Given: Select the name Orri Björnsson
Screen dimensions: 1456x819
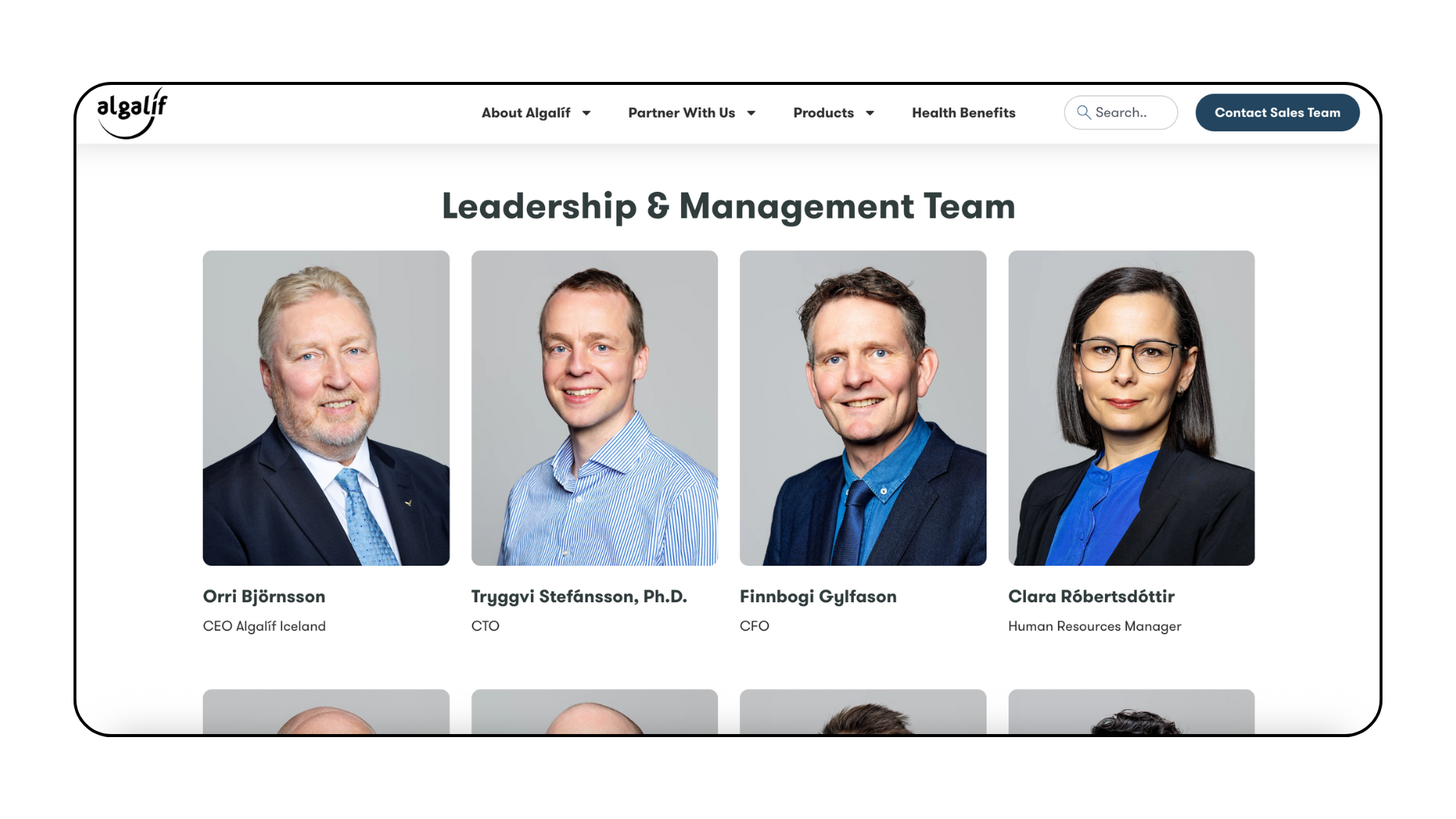Looking at the screenshot, I should 264,597.
